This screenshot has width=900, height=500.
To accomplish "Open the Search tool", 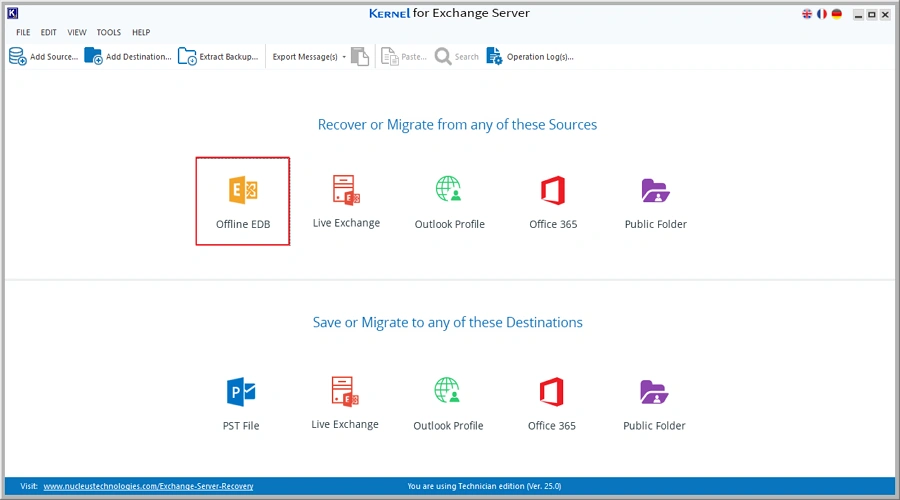I will 457,56.
